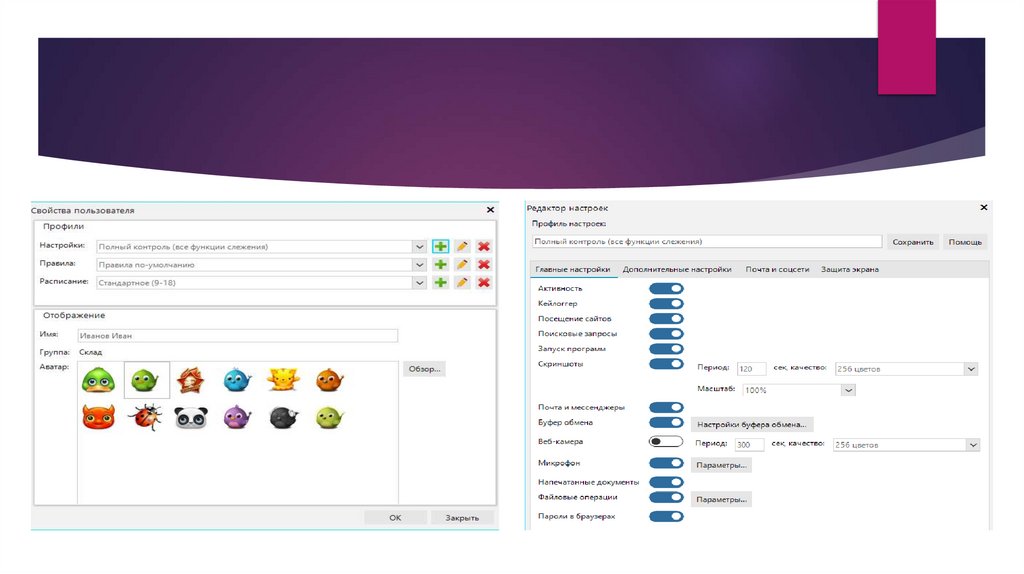The image size is (1024, 574).
Task: Open Дополнительные настройки tab
Action: pyautogui.click(x=677, y=269)
